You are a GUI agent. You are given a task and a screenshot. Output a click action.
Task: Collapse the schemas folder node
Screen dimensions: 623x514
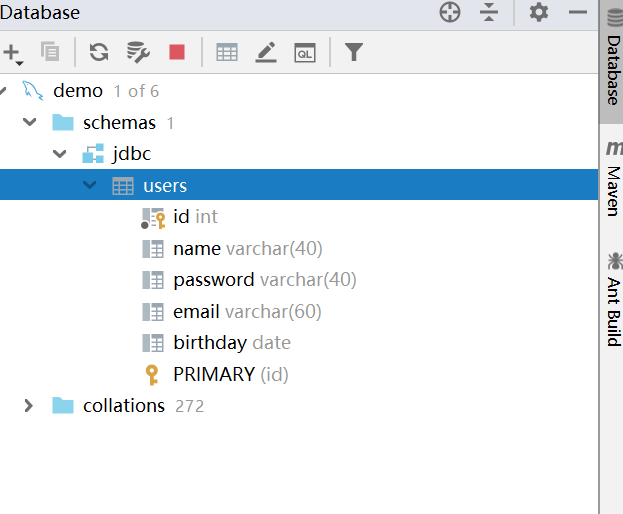click(x=29, y=122)
